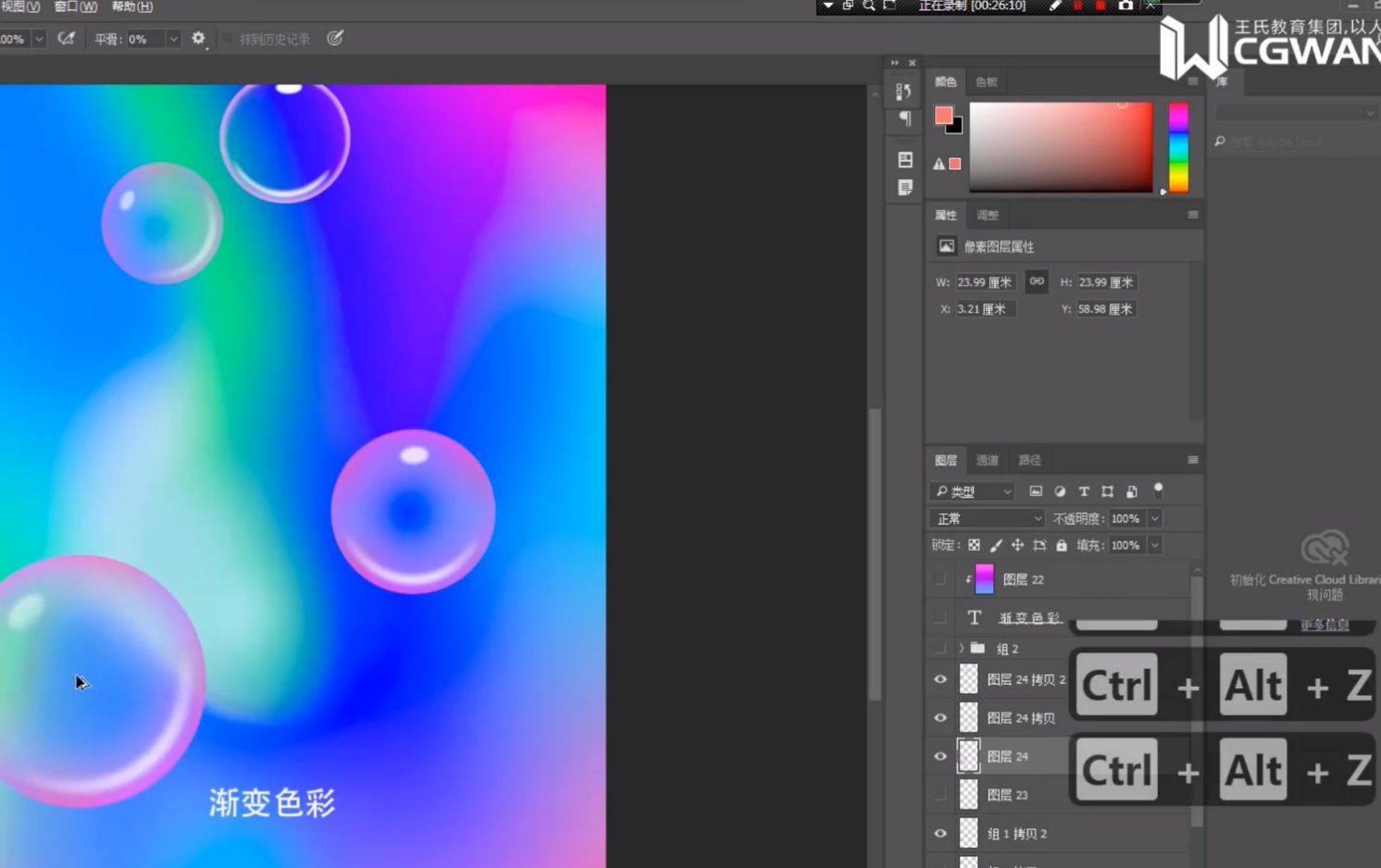Open the 窗口(W) menu
Screen dimensions: 1381x868
(76, 6)
